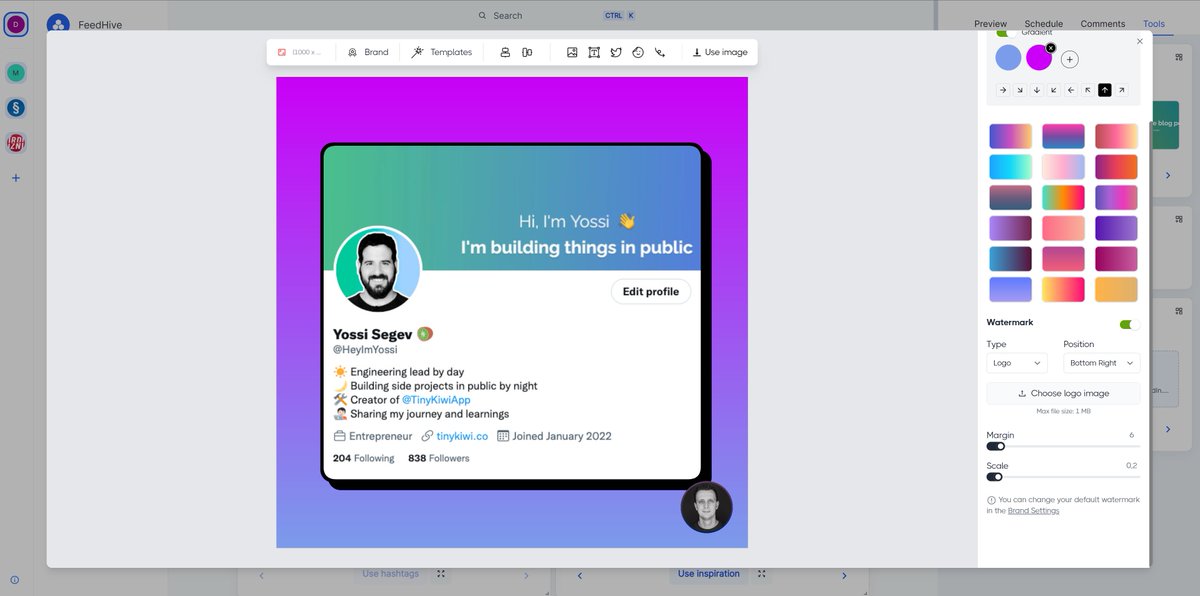Expand the inspiration panel with fullscreen icon
This screenshot has height=596, width=1200.
coord(762,574)
